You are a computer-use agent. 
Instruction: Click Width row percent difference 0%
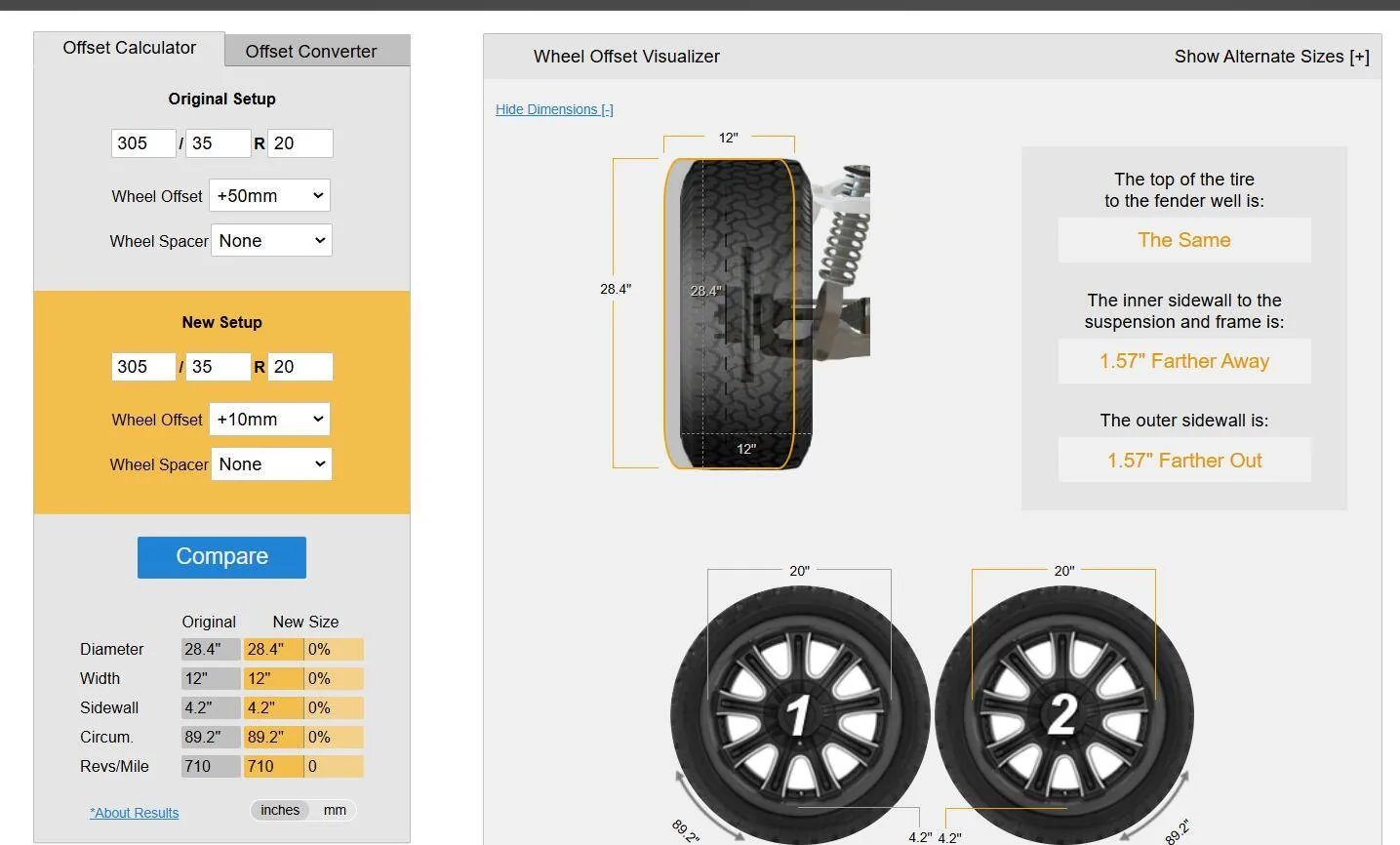(334, 678)
